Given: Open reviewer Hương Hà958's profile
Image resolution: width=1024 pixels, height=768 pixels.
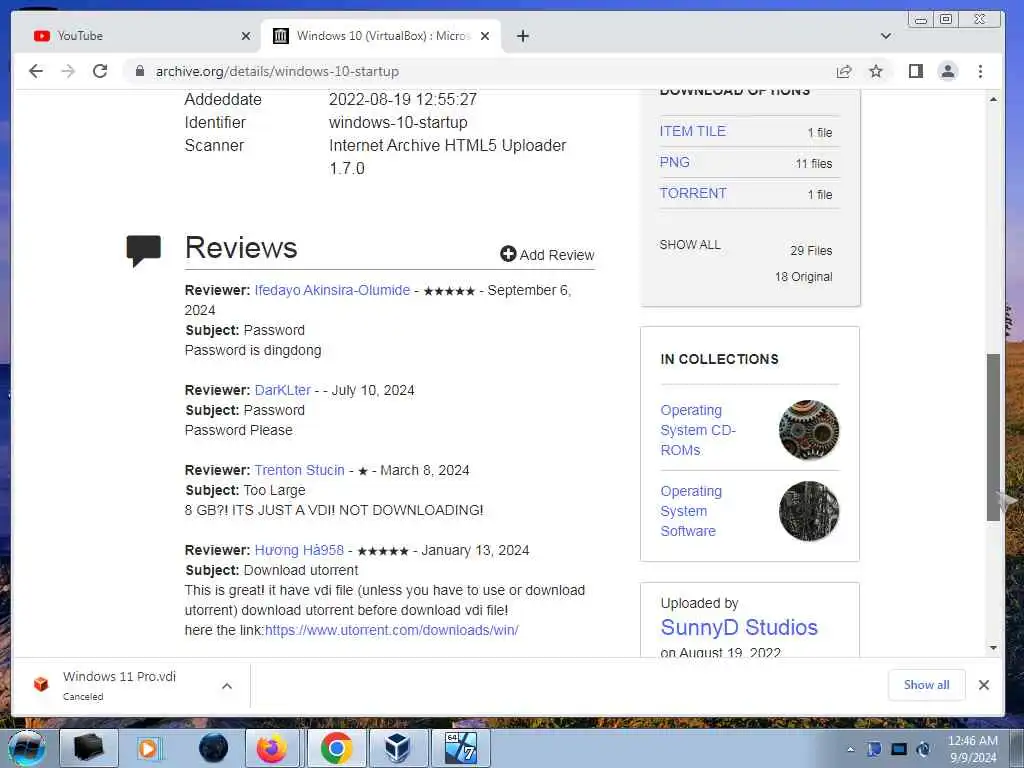Looking at the screenshot, I should pos(299,550).
